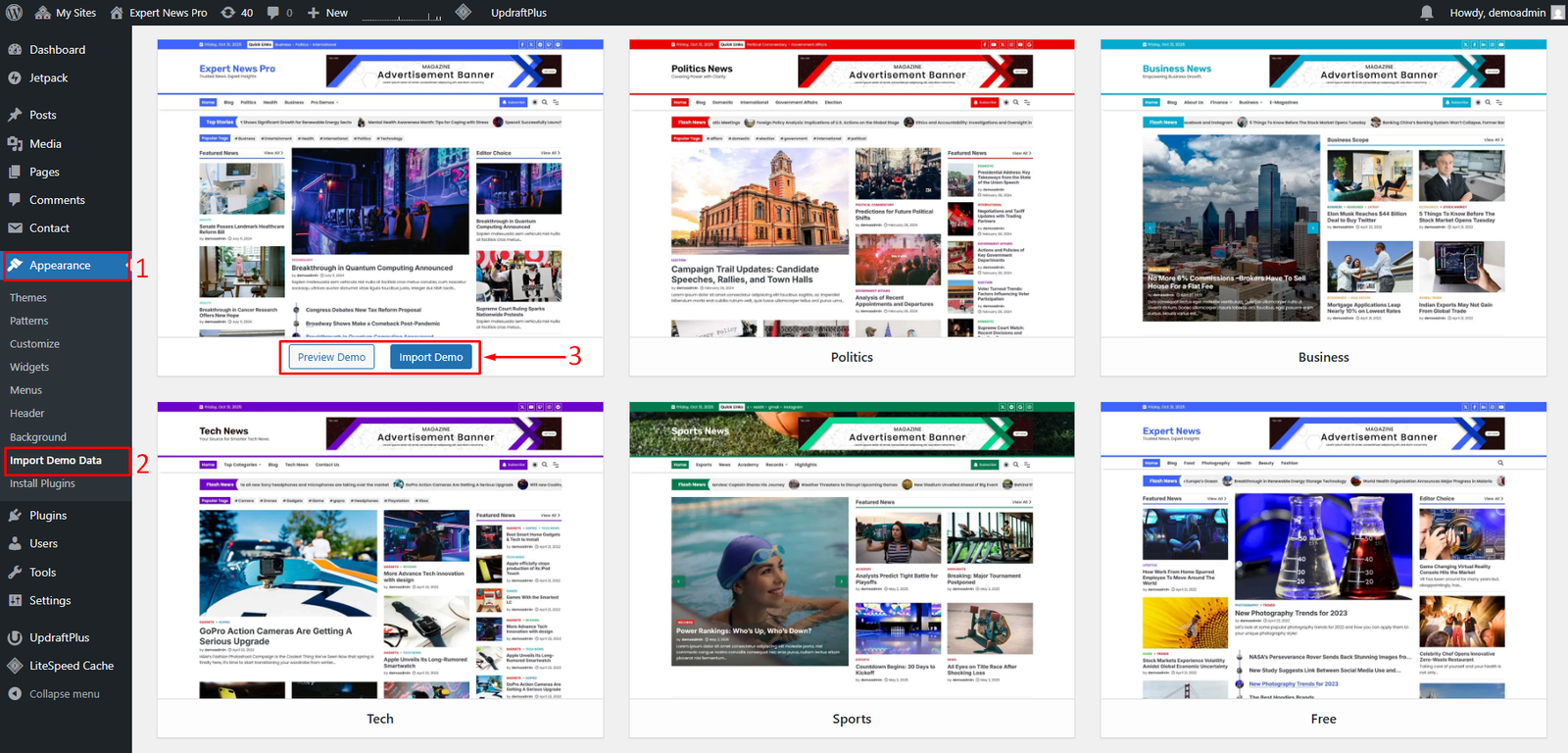The width and height of the screenshot is (1568, 753).
Task: Open the demoadmin user avatar
Action: click(x=1557, y=13)
